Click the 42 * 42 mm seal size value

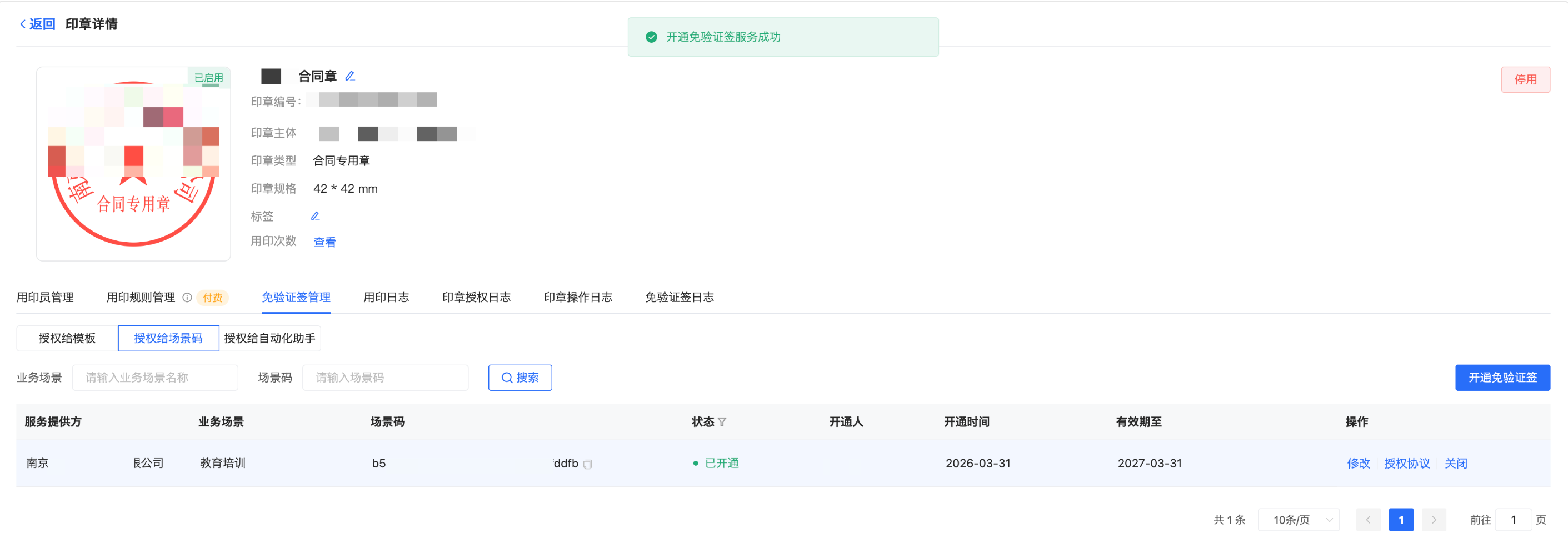pos(346,189)
